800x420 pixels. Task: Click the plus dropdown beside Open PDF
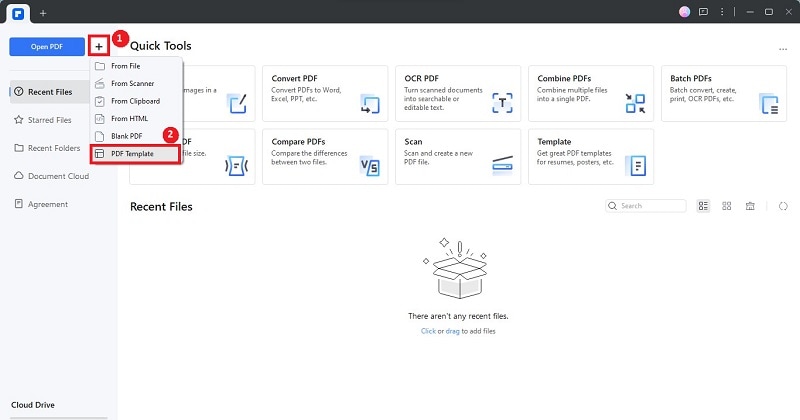point(98,47)
